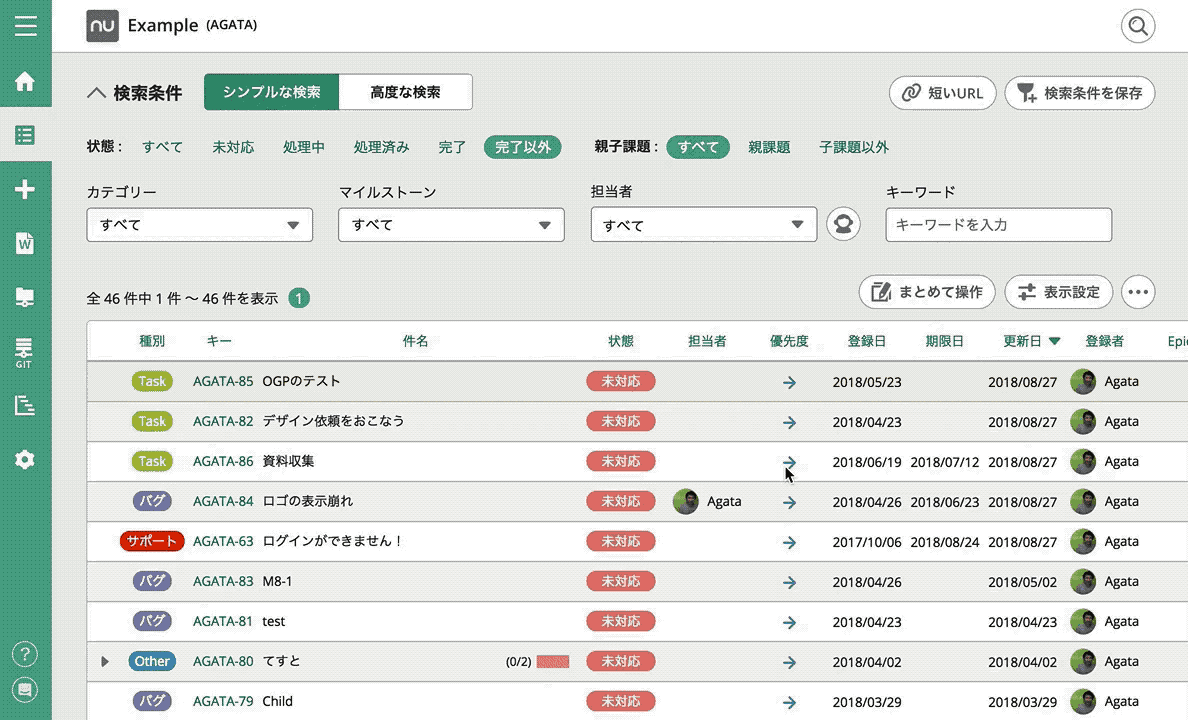Open the Wiki icon in the sidebar
The width and height of the screenshot is (1188, 720).
tap(25, 243)
